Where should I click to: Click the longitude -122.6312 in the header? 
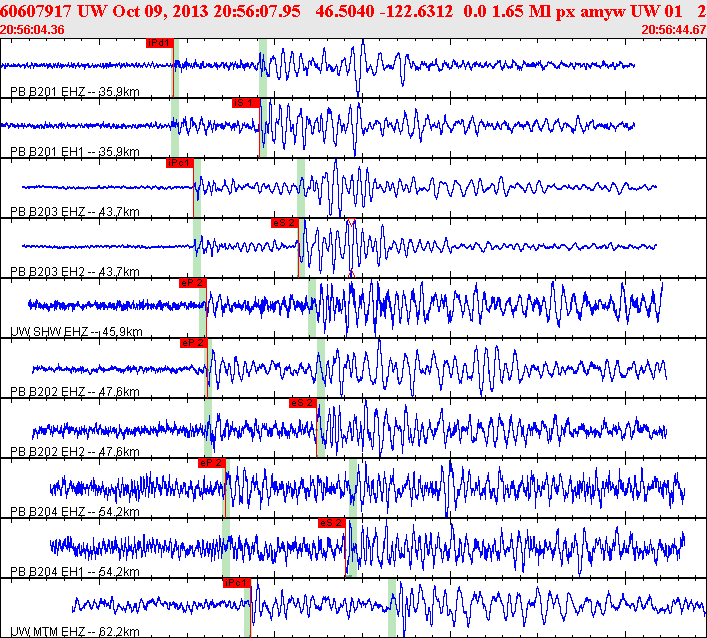click(416, 11)
